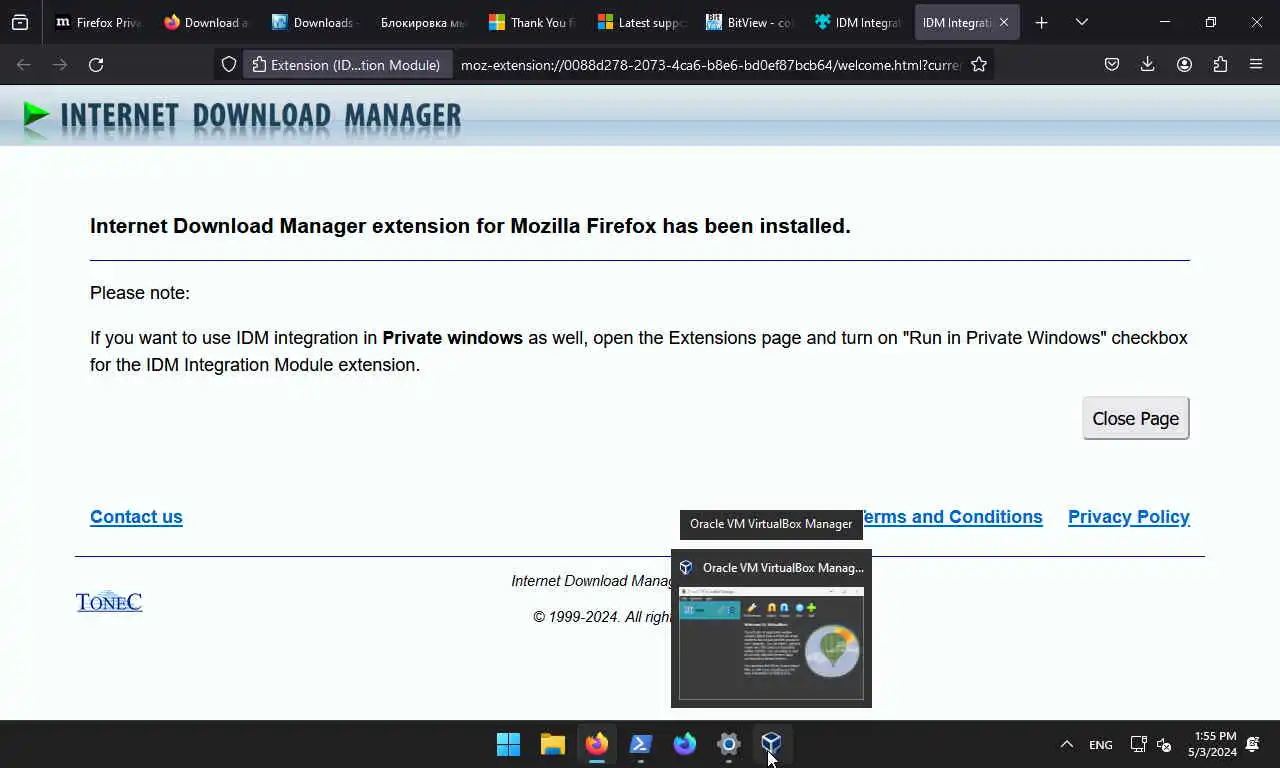
Task: Open the Settings gear on the taskbar
Action: 729,744
